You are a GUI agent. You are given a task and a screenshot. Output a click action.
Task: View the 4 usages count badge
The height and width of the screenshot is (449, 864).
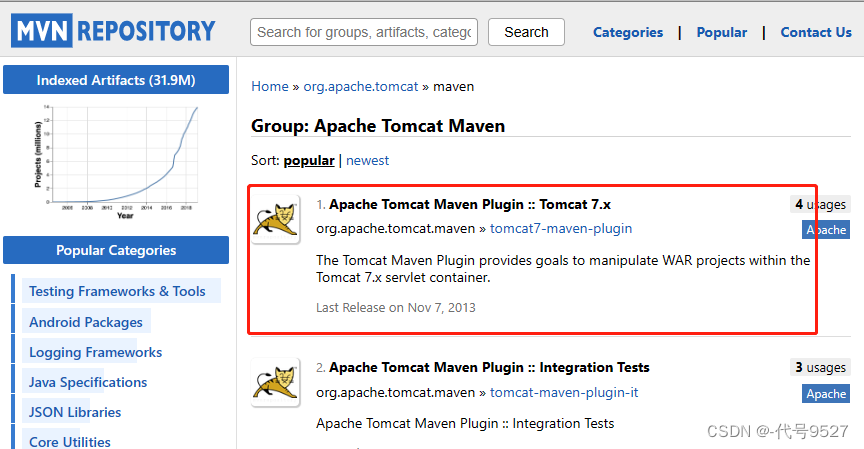[x=819, y=204]
